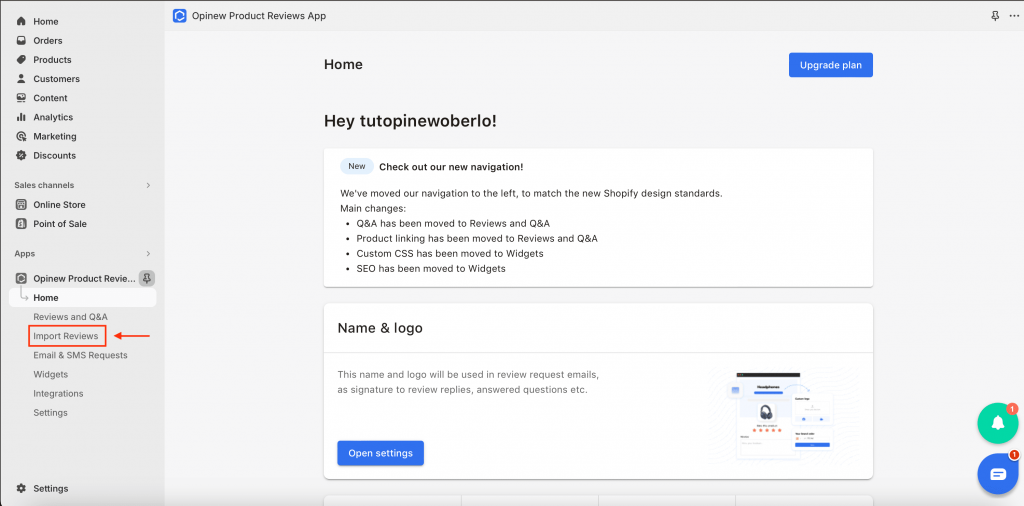Click the 'Hey tutopinewoberlo!' greeting
This screenshot has width=1024, height=506.
point(410,121)
